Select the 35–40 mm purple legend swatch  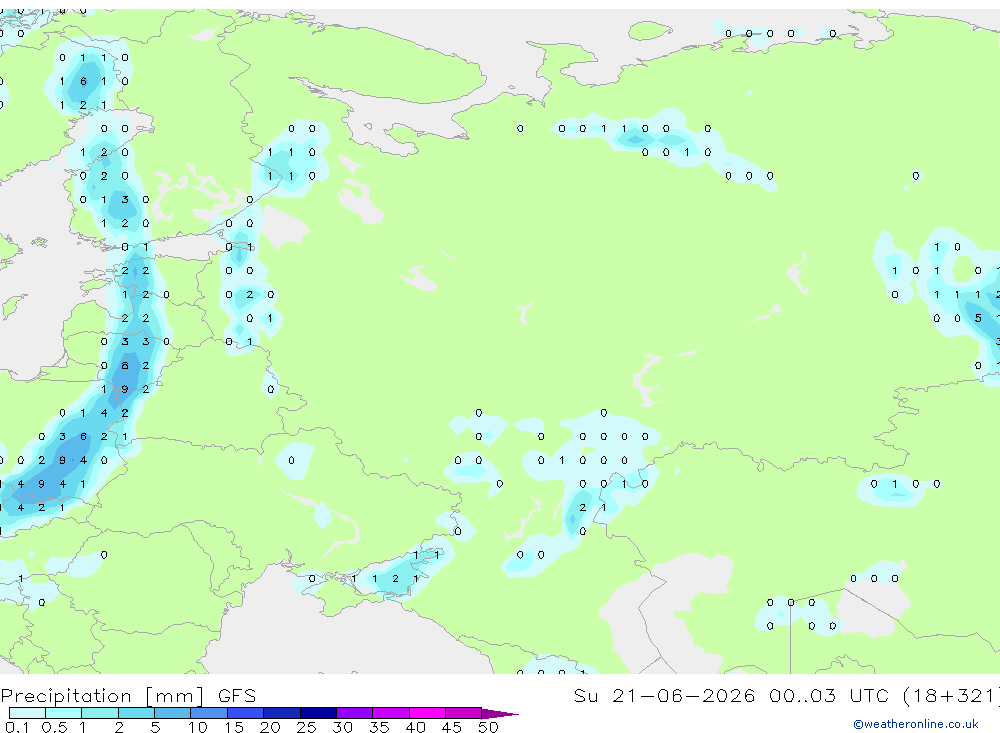[390, 713]
